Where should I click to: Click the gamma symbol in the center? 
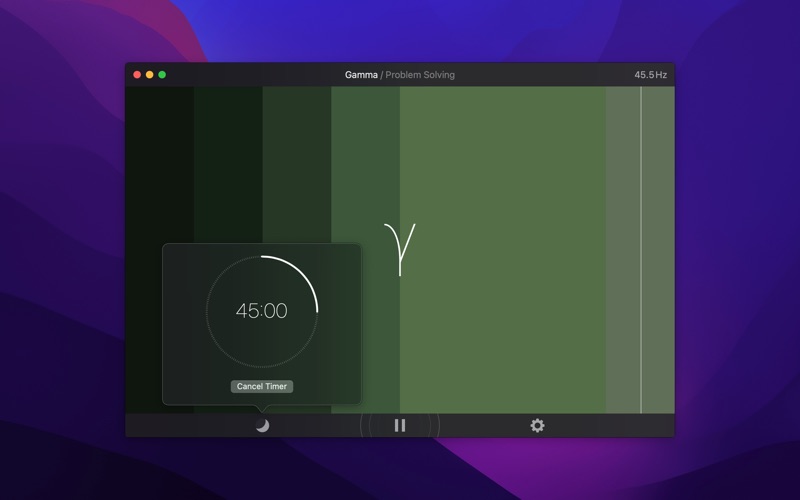pos(400,249)
